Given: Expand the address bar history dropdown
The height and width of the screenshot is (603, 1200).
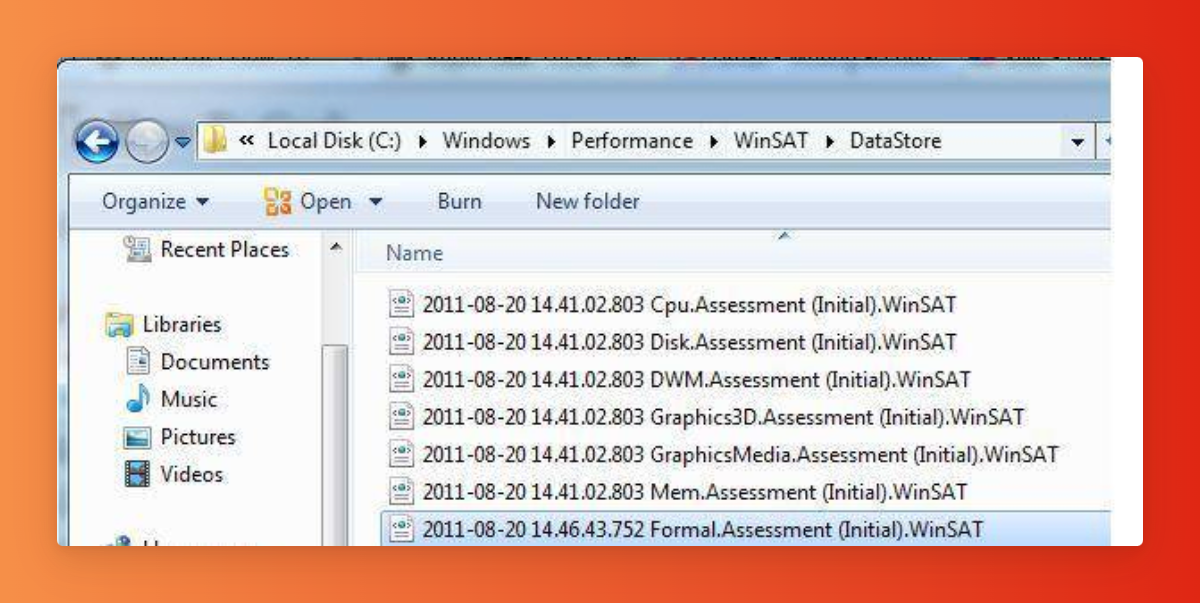Looking at the screenshot, I should (1077, 142).
